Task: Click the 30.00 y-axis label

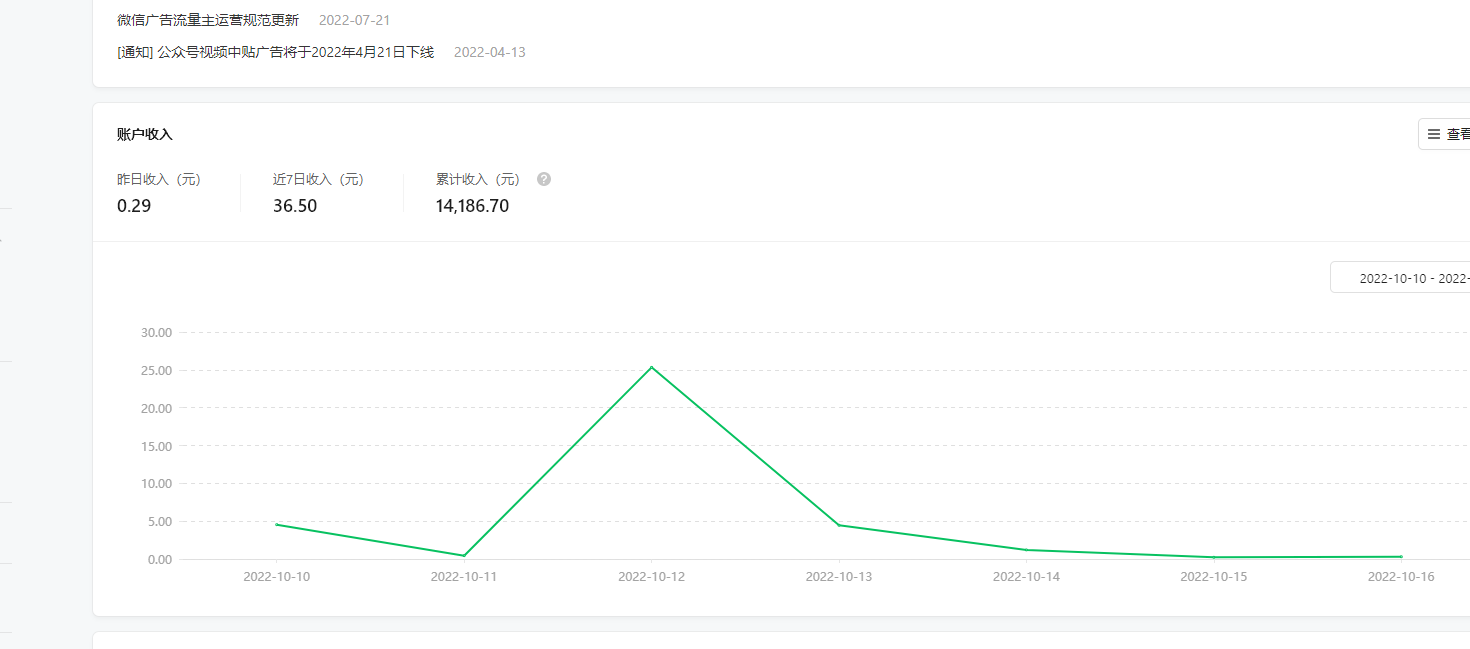Action: [x=155, y=332]
